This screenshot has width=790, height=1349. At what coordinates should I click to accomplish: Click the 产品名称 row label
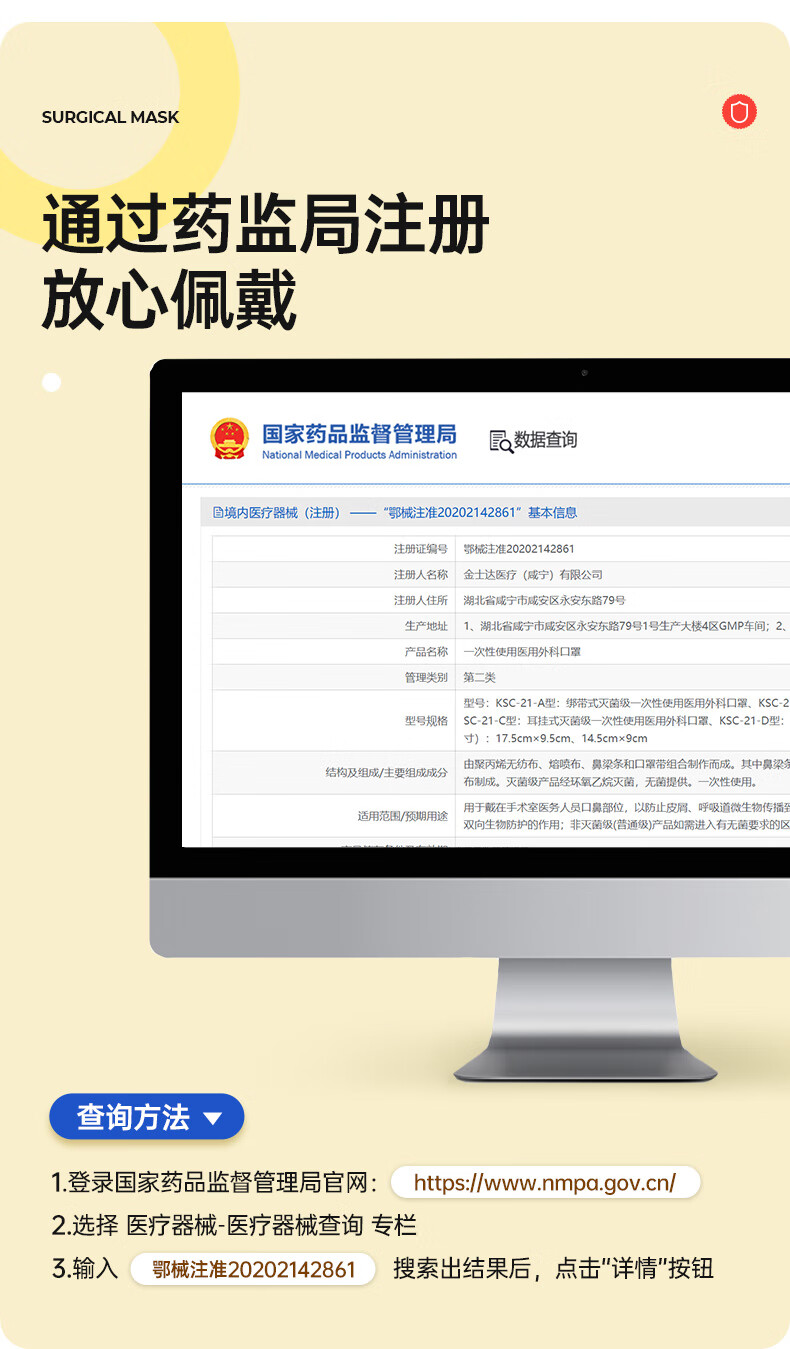coord(427,651)
